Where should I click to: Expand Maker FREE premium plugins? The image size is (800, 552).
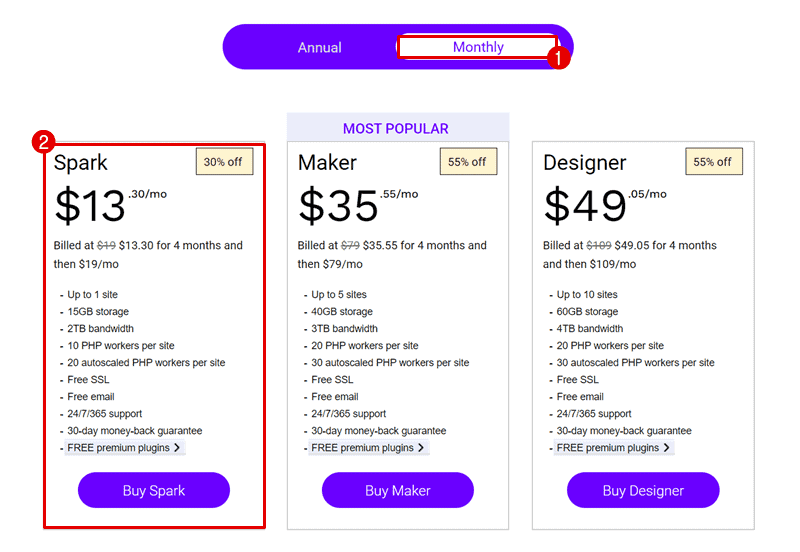(368, 448)
